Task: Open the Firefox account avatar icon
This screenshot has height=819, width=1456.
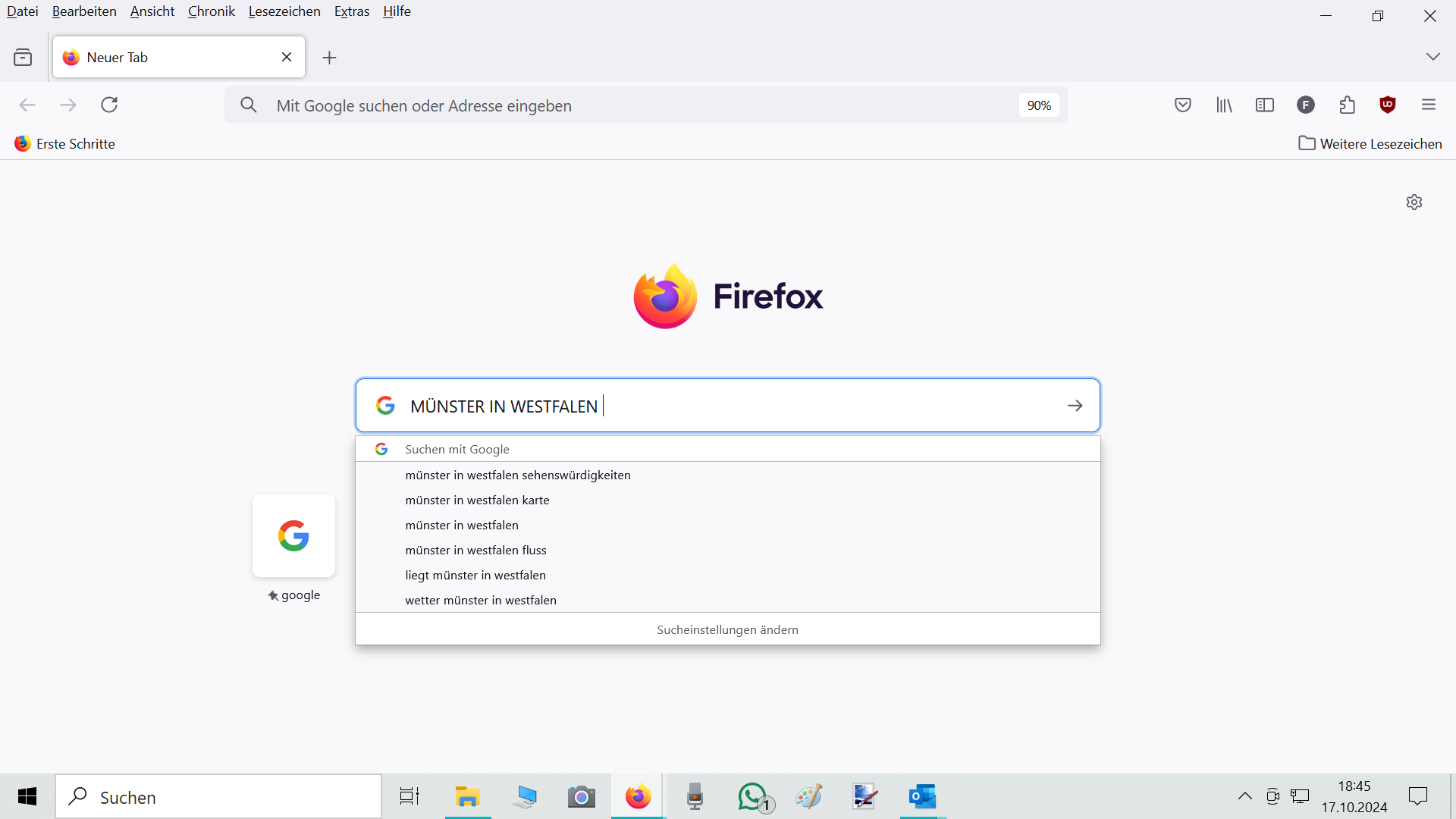Action: [x=1306, y=105]
